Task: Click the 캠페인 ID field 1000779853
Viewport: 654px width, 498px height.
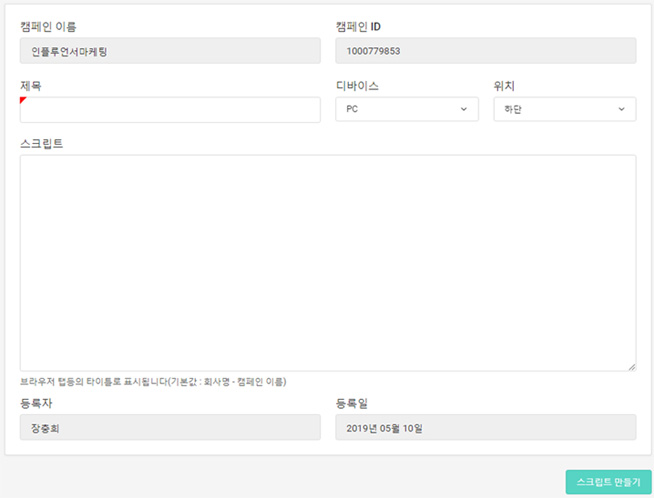Action: (x=486, y=51)
